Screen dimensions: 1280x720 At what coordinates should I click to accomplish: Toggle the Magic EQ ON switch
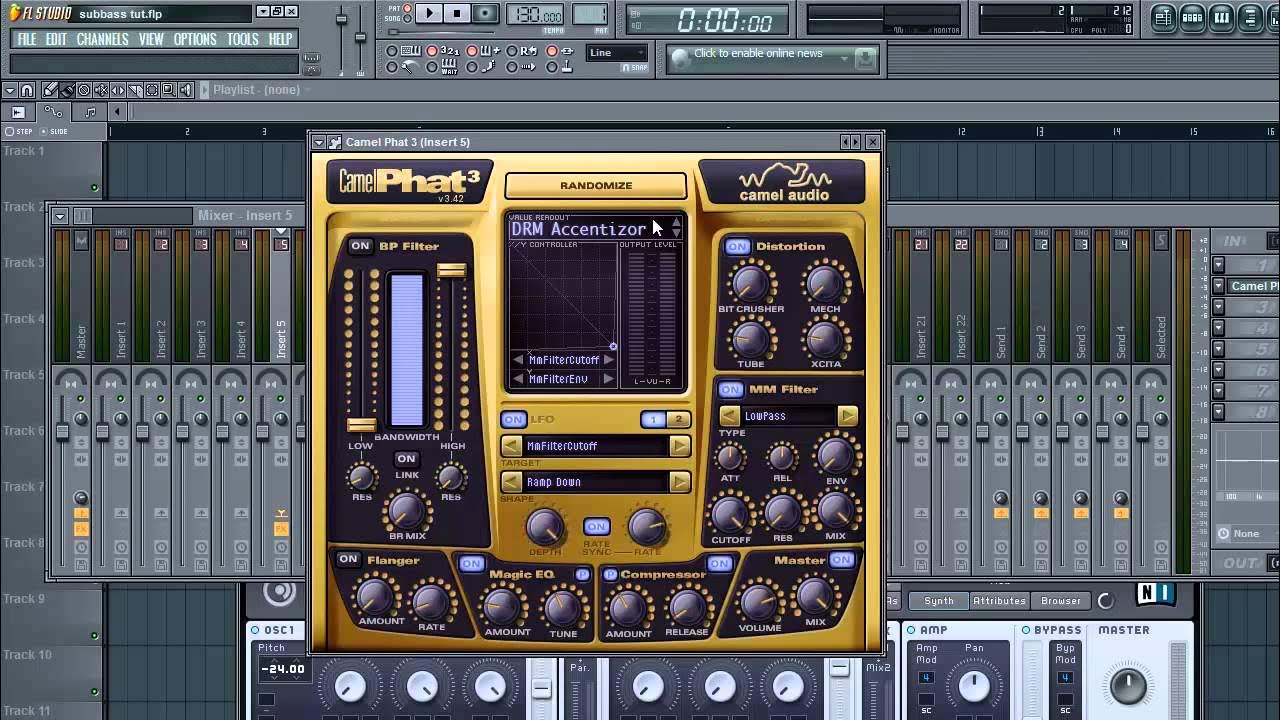coord(472,563)
